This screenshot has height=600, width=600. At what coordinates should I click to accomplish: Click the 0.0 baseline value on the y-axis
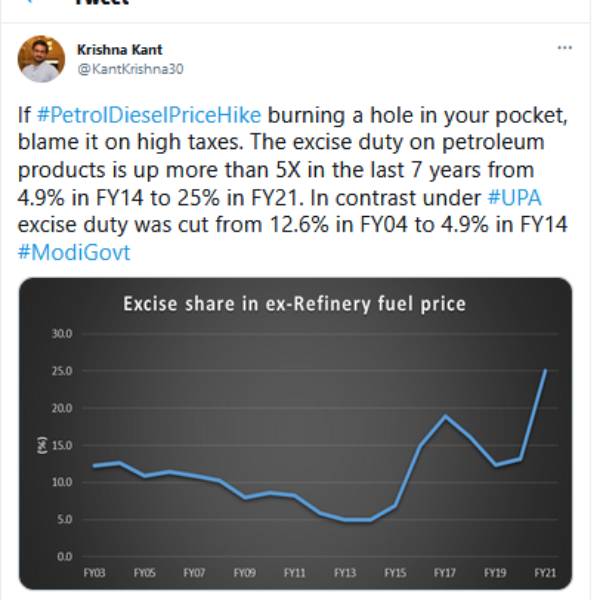pyautogui.click(x=64, y=556)
